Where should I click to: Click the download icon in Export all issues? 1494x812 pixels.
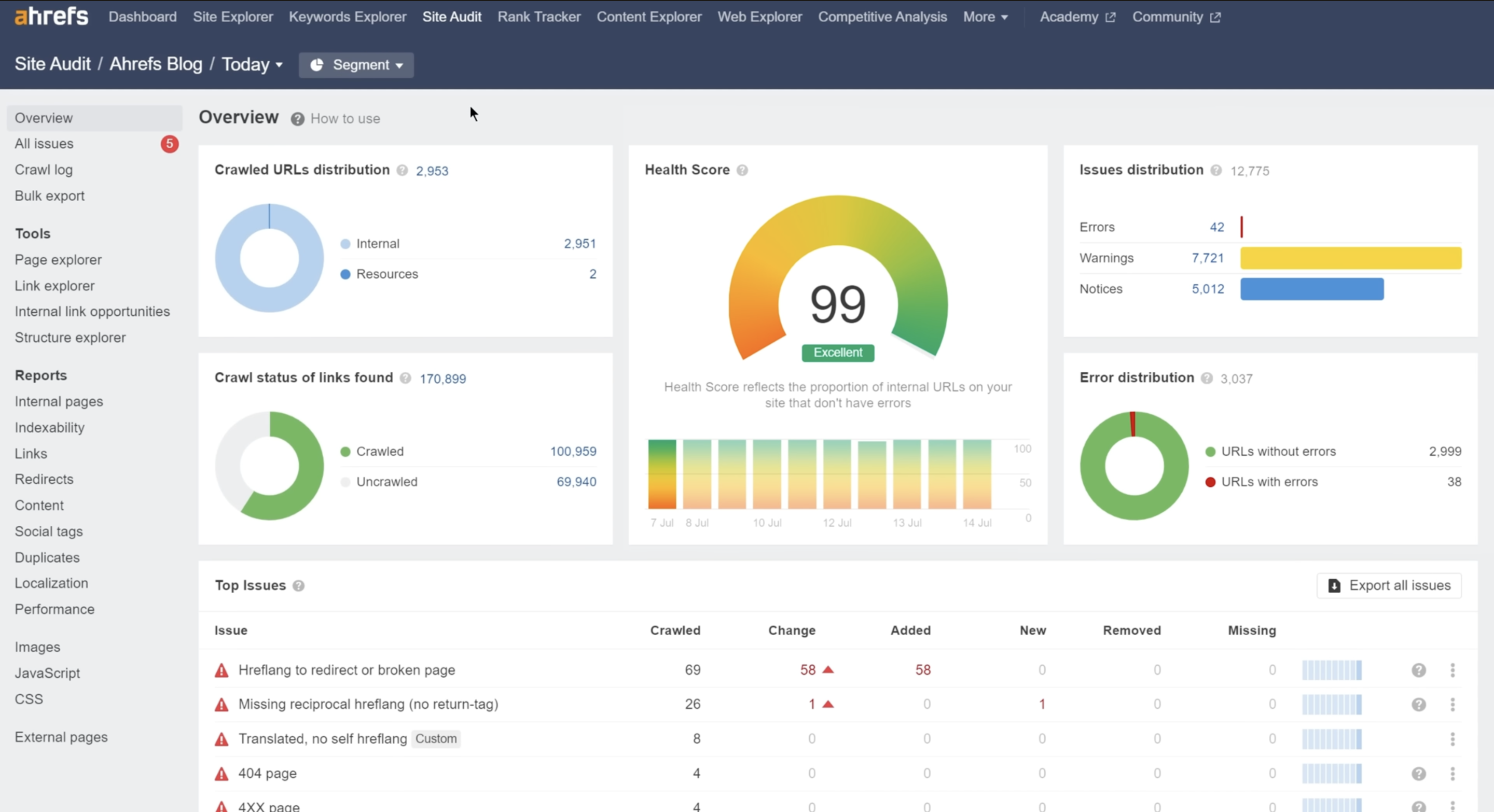pos(1334,586)
